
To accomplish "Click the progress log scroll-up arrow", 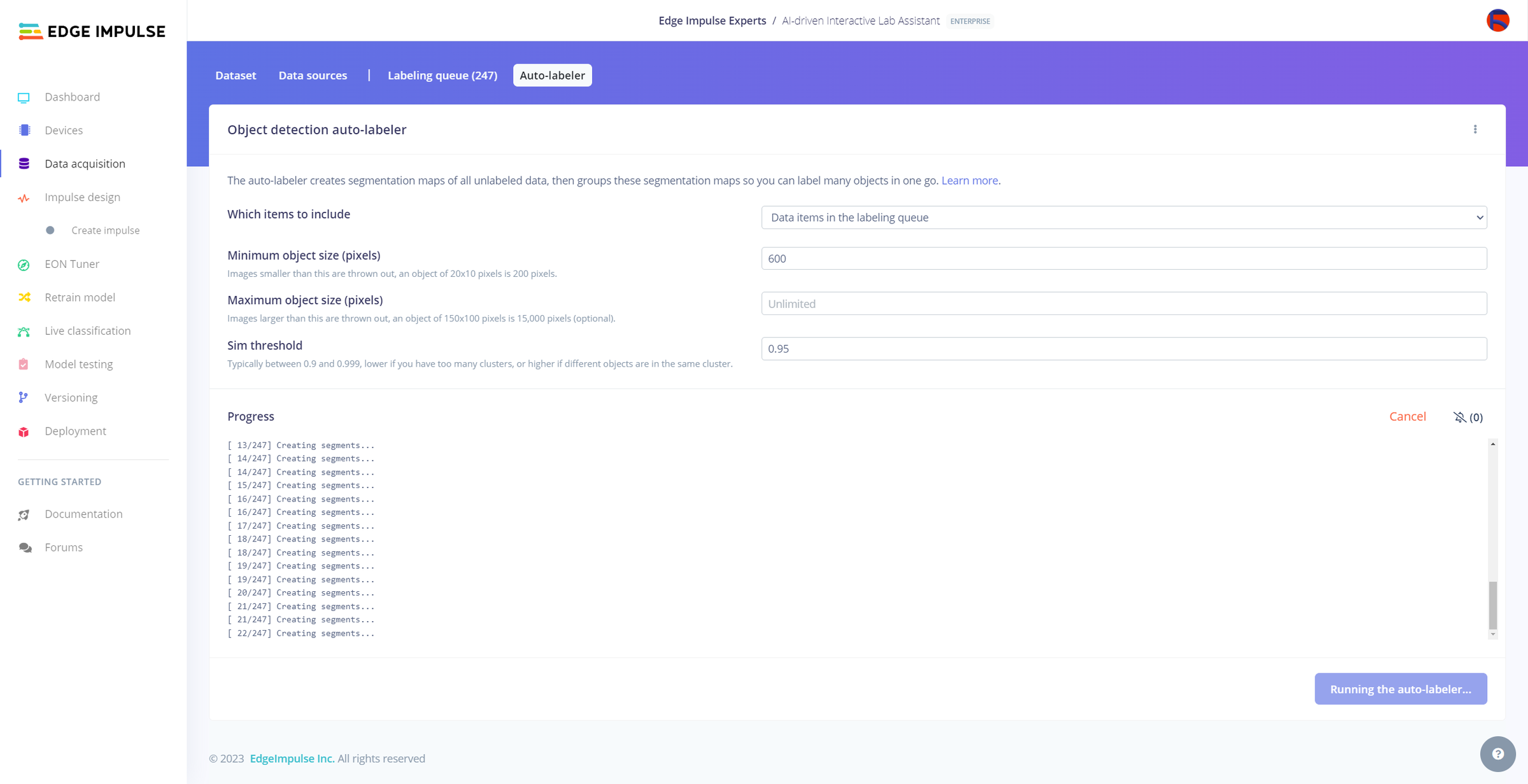I will click(x=1492, y=444).
